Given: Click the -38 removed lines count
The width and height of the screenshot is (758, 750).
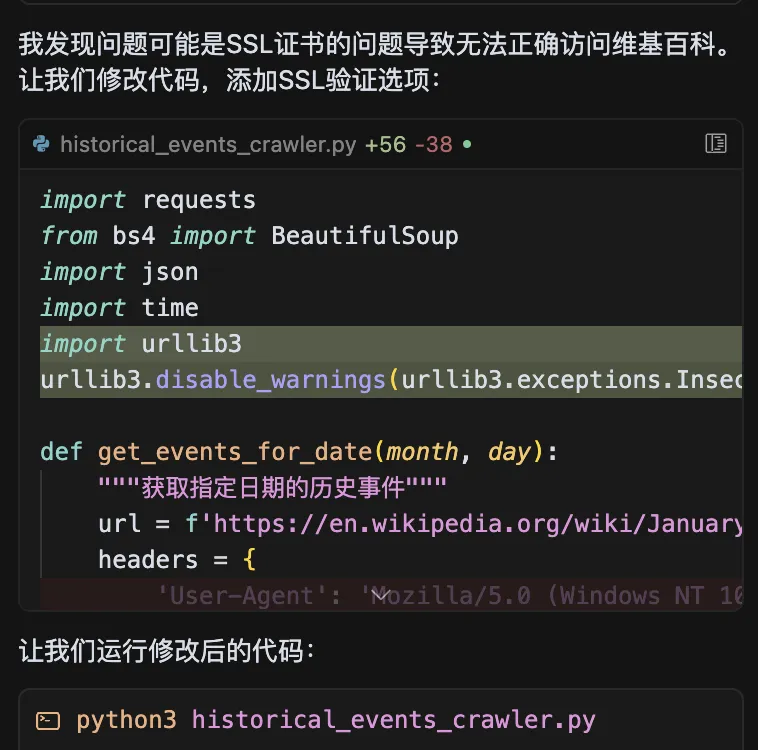Looking at the screenshot, I should (x=434, y=145).
